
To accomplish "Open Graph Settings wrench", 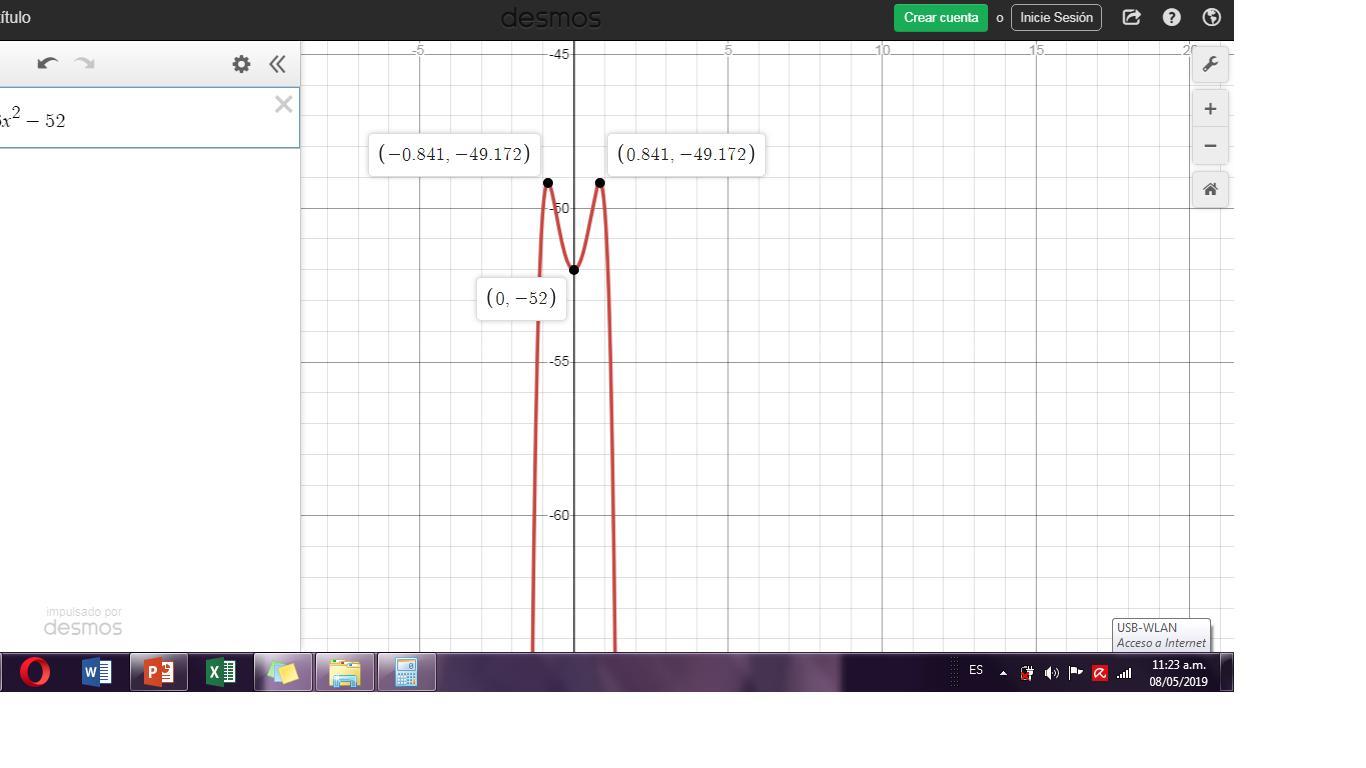I will point(1210,64).
